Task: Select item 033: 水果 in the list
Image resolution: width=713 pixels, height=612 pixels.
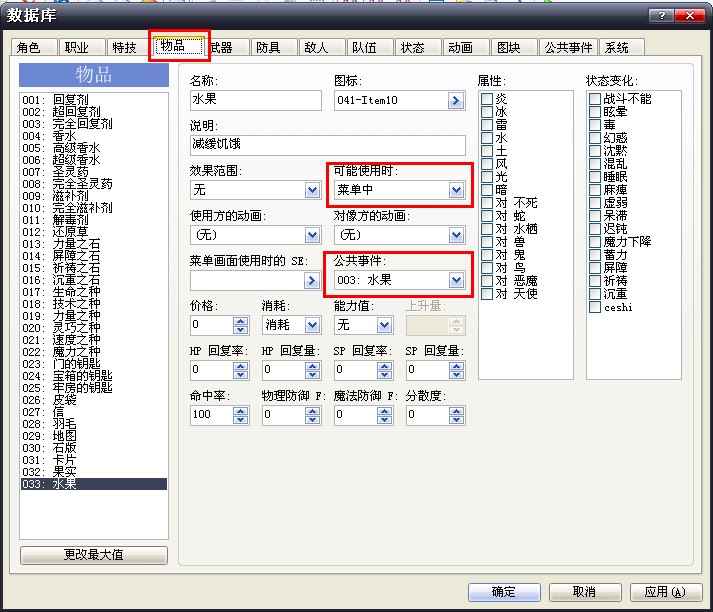Action: [x=94, y=484]
